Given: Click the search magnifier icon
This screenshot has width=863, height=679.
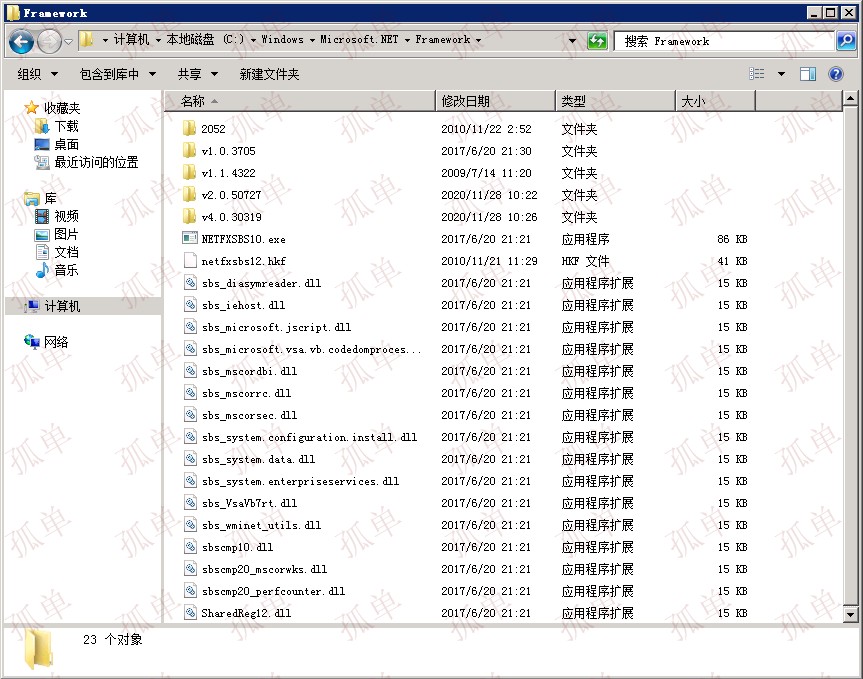Looking at the screenshot, I should coord(845,41).
